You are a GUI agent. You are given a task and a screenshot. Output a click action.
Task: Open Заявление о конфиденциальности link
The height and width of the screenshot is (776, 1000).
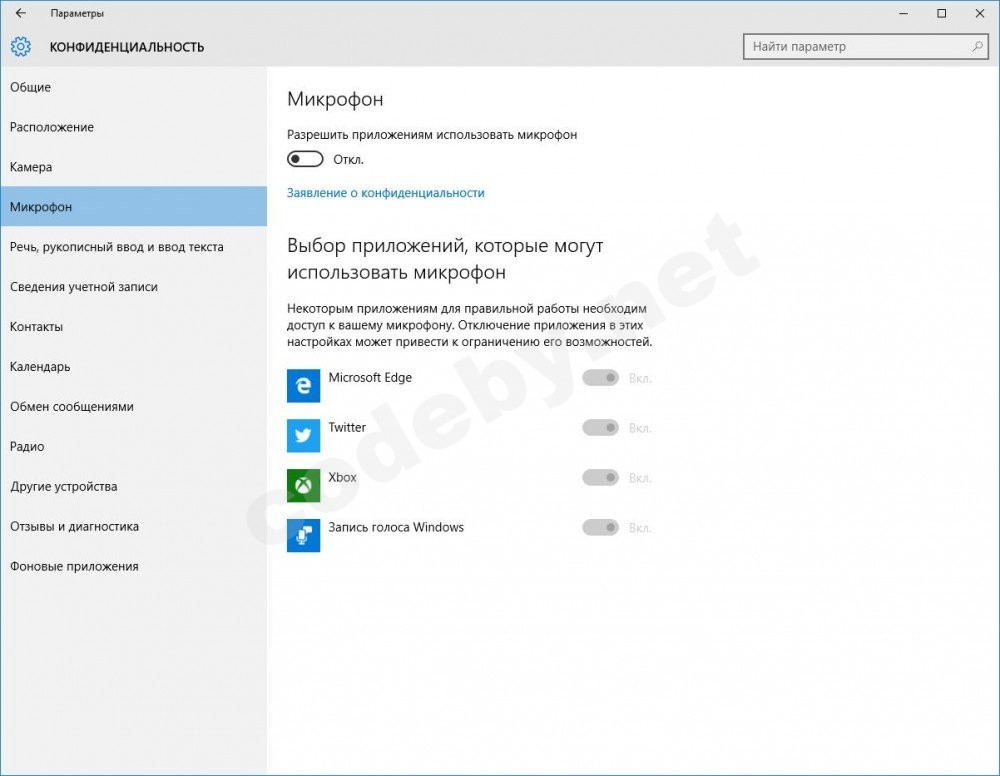tap(386, 193)
